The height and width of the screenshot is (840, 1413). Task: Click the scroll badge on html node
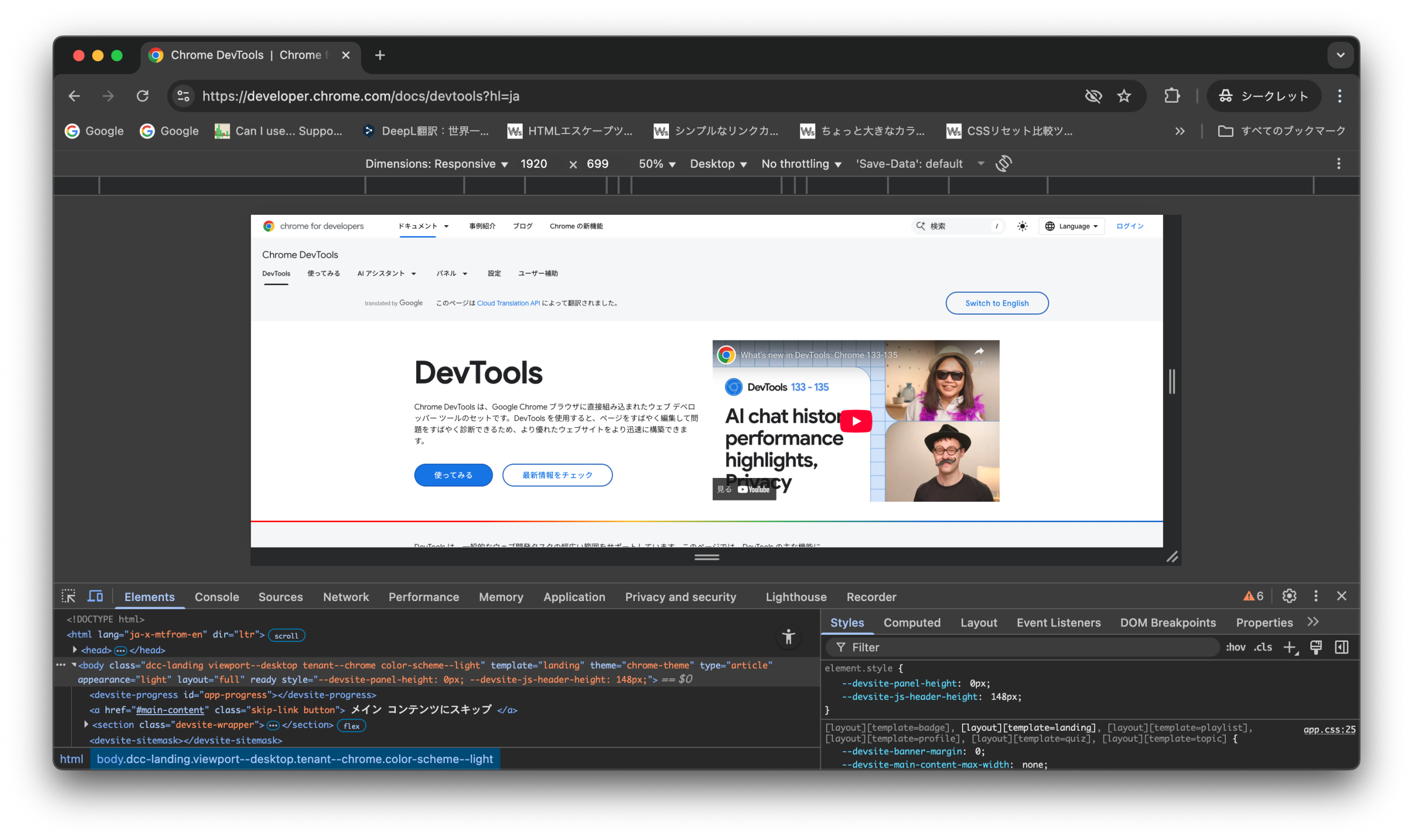pos(286,636)
